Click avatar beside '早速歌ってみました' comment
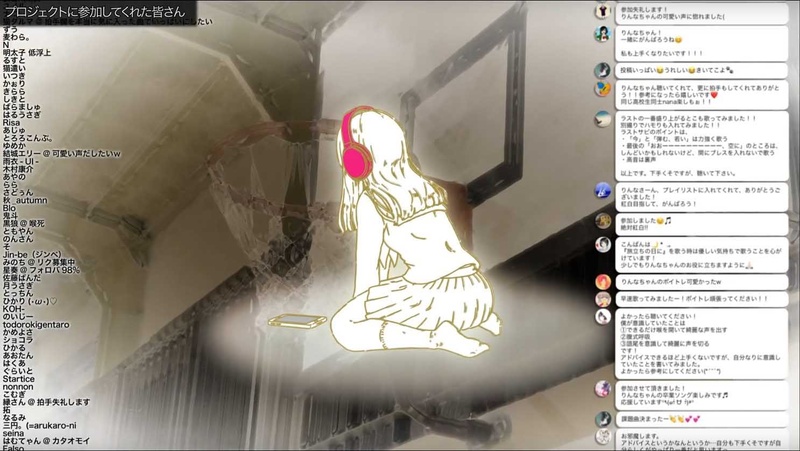This screenshot has width=800, height=451. pos(603,299)
